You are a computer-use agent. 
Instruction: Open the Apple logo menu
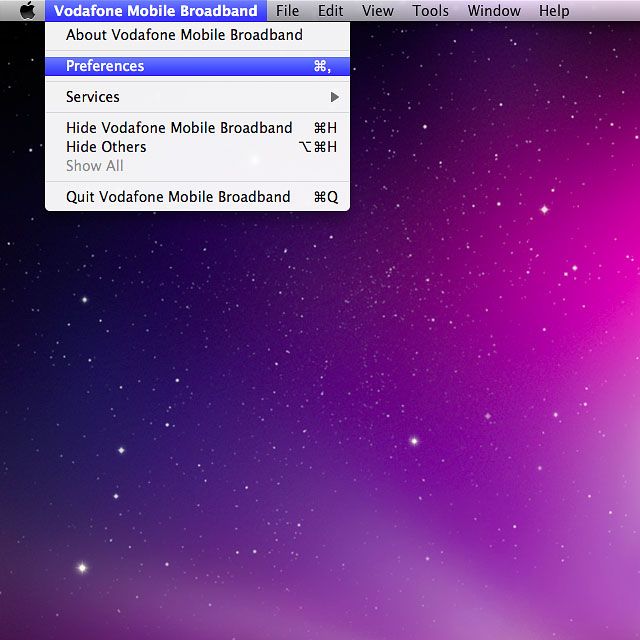[27, 11]
